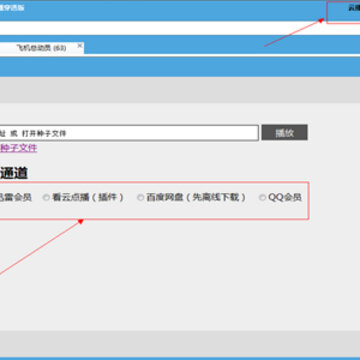
Task: Select the 看云点播（插件）radio button
Action: (x=46, y=197)
